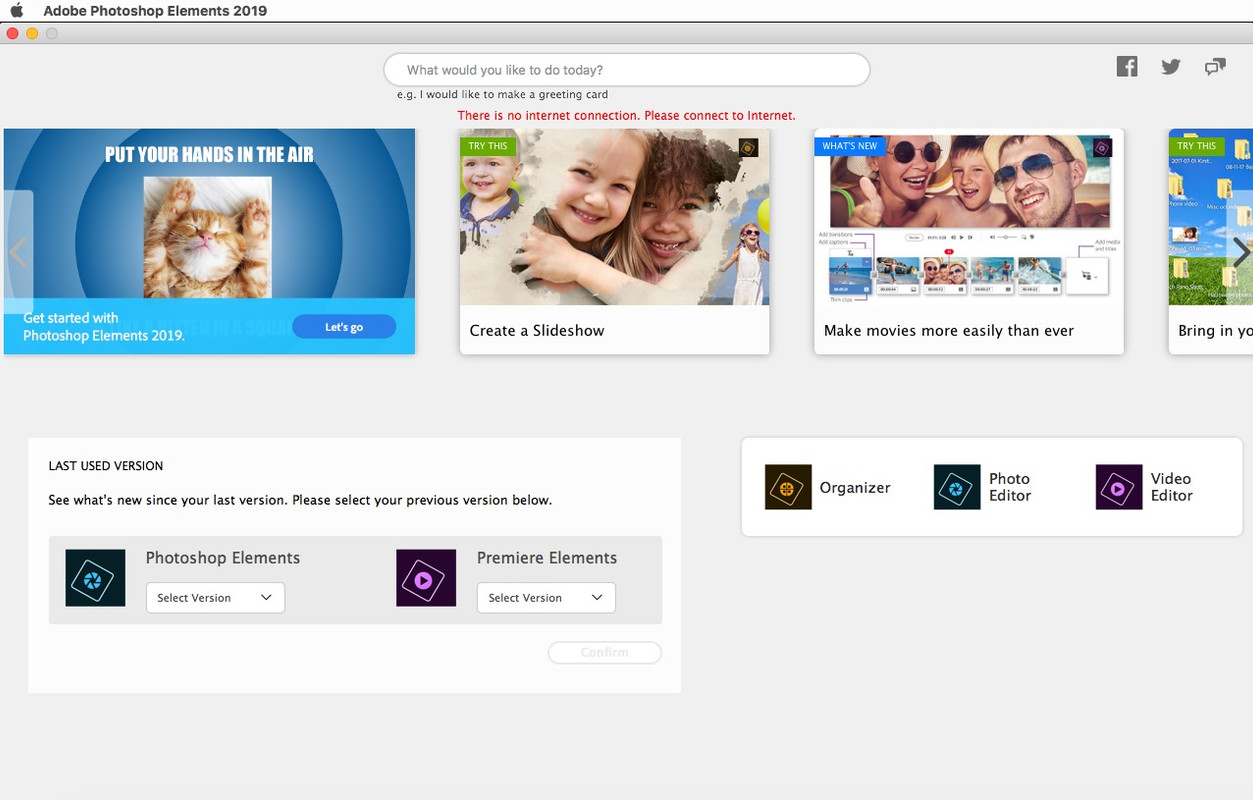Open the Video Editor label
The image size is (1253, 800).
click(x=1171, y=487)
